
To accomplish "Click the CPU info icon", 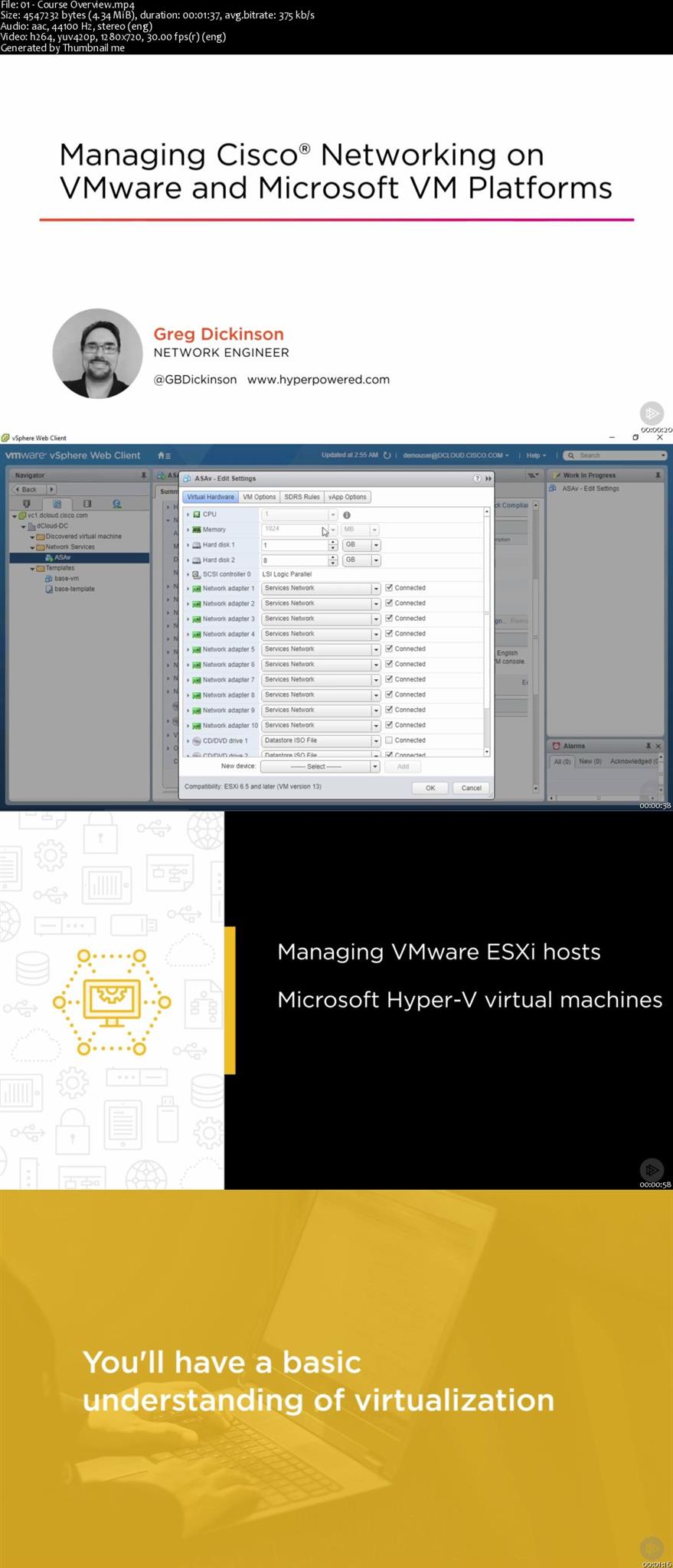I will coord(347,515).
